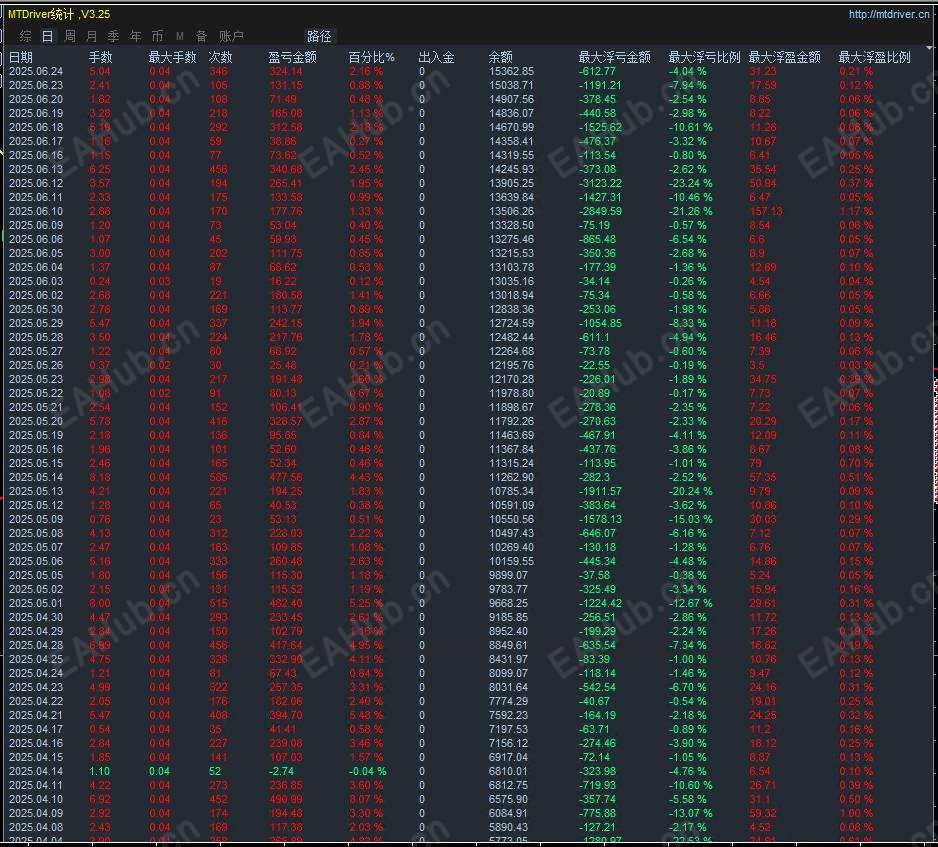Click max loss ratio -20.24 %

[690, 491]
